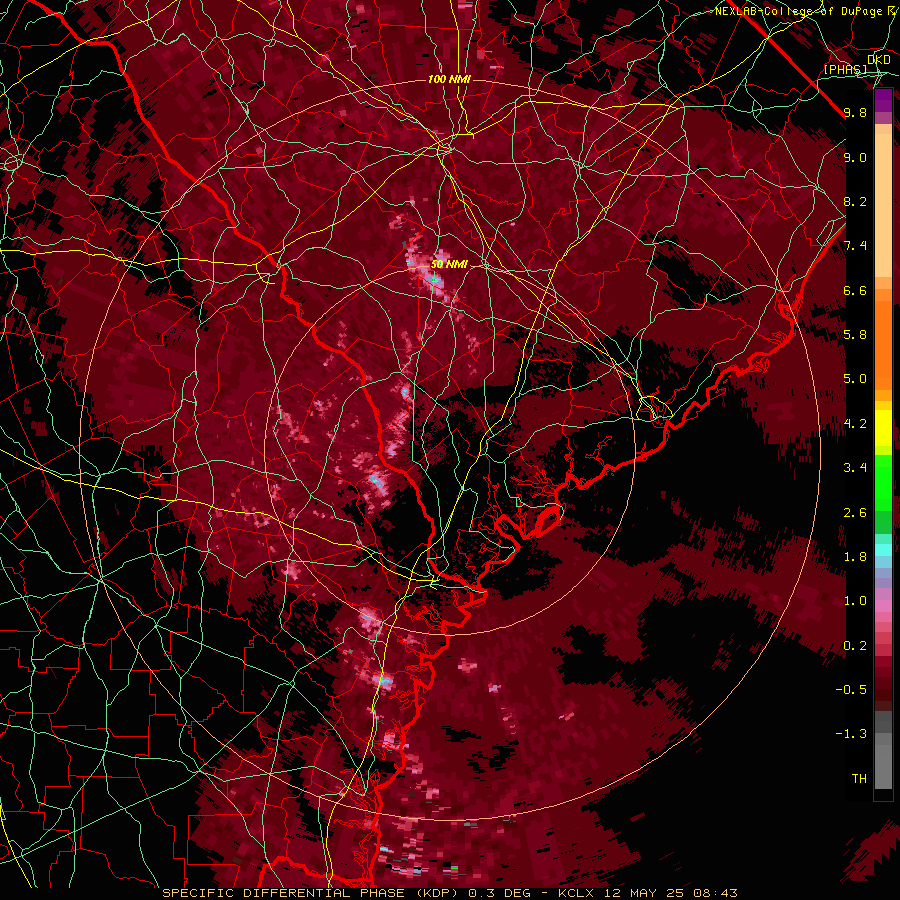Click the 1.0 value on the color scale
Image resolution: width=900 pixels, height=900 pixels.
(855, 601)
